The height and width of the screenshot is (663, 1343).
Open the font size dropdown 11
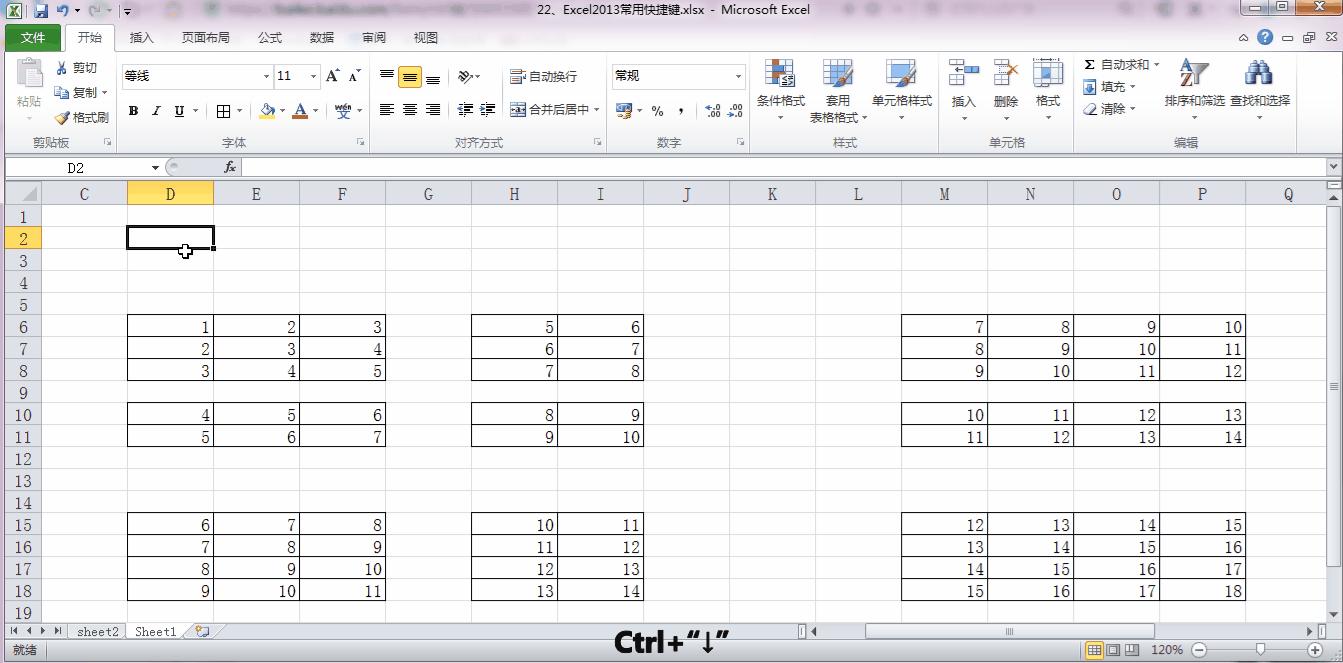313,76
